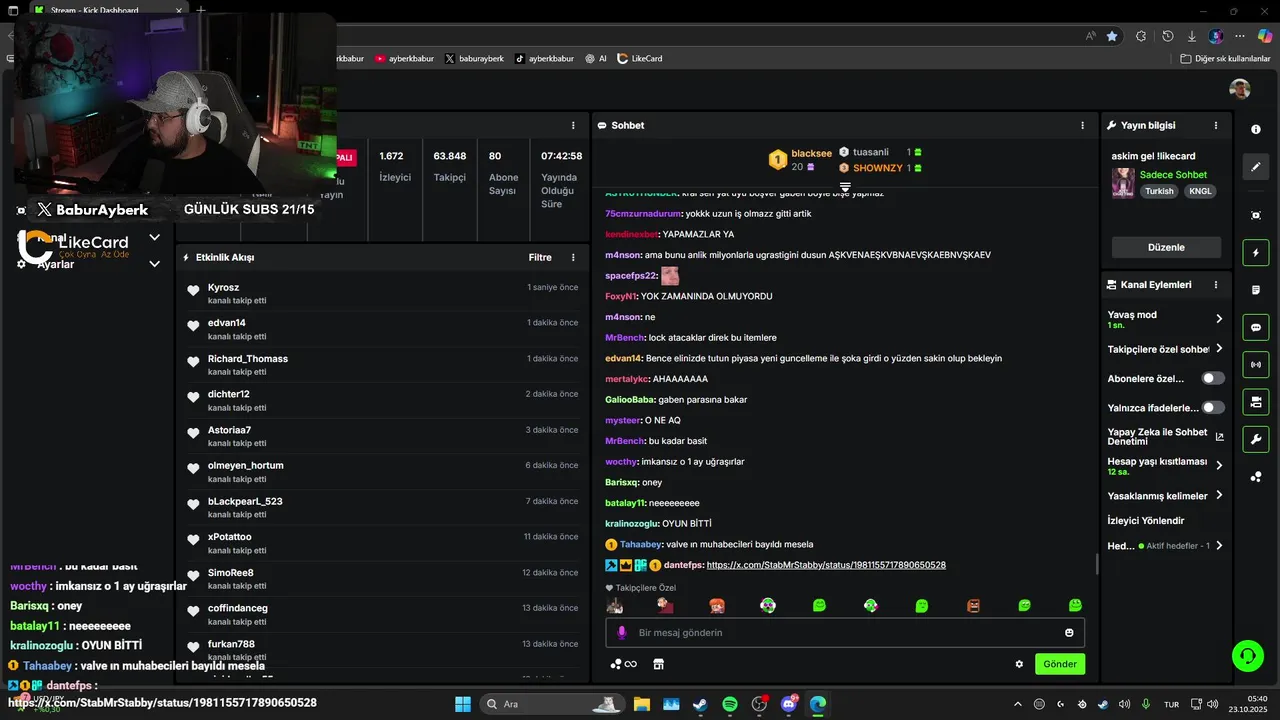Click the spacefps22 emote image in chat
The image size is (1280, 720).
(x=670, y=276)
